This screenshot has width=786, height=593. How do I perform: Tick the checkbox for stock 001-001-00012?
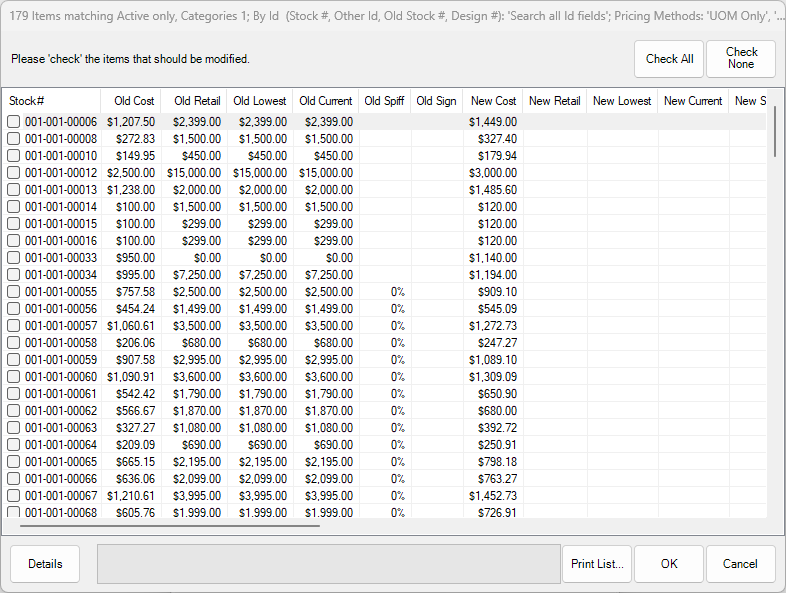14,173
